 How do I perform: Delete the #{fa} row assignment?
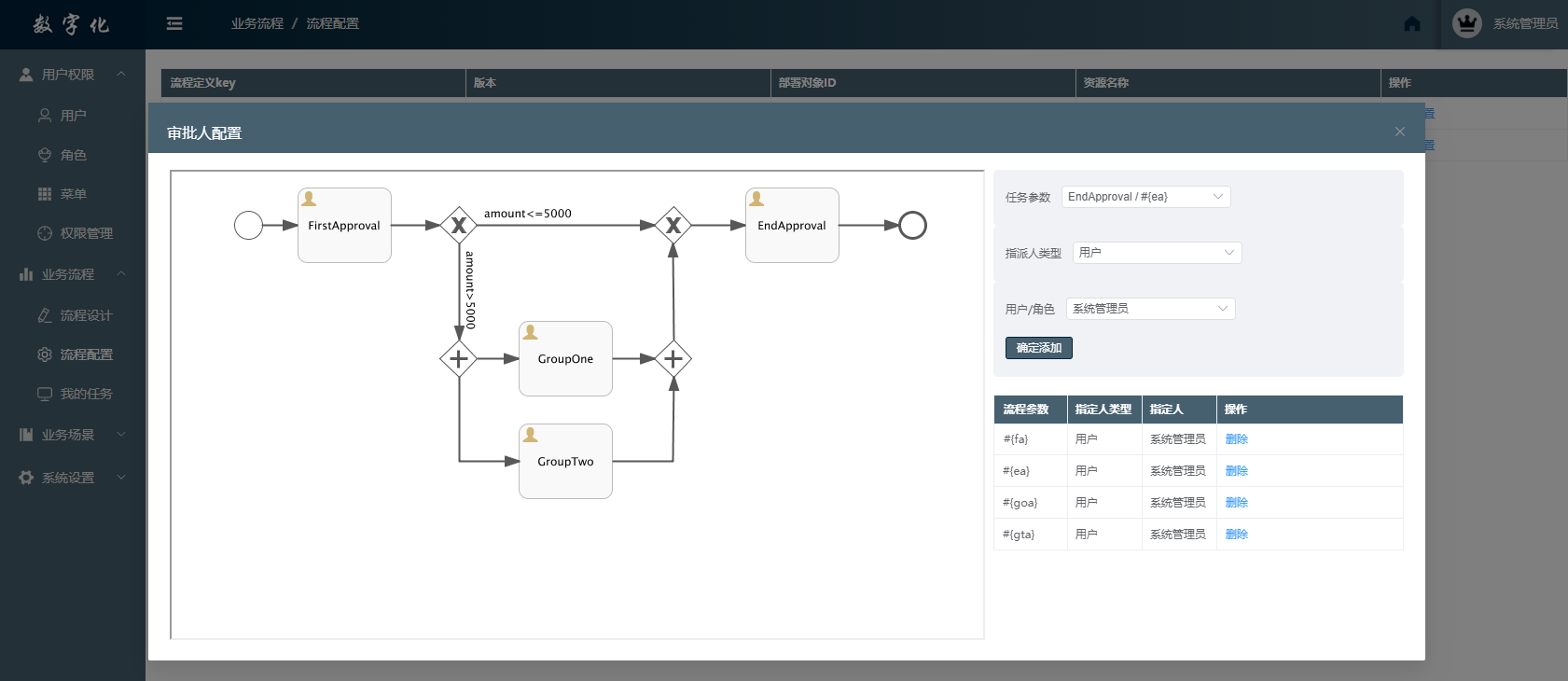(1236, 439)
